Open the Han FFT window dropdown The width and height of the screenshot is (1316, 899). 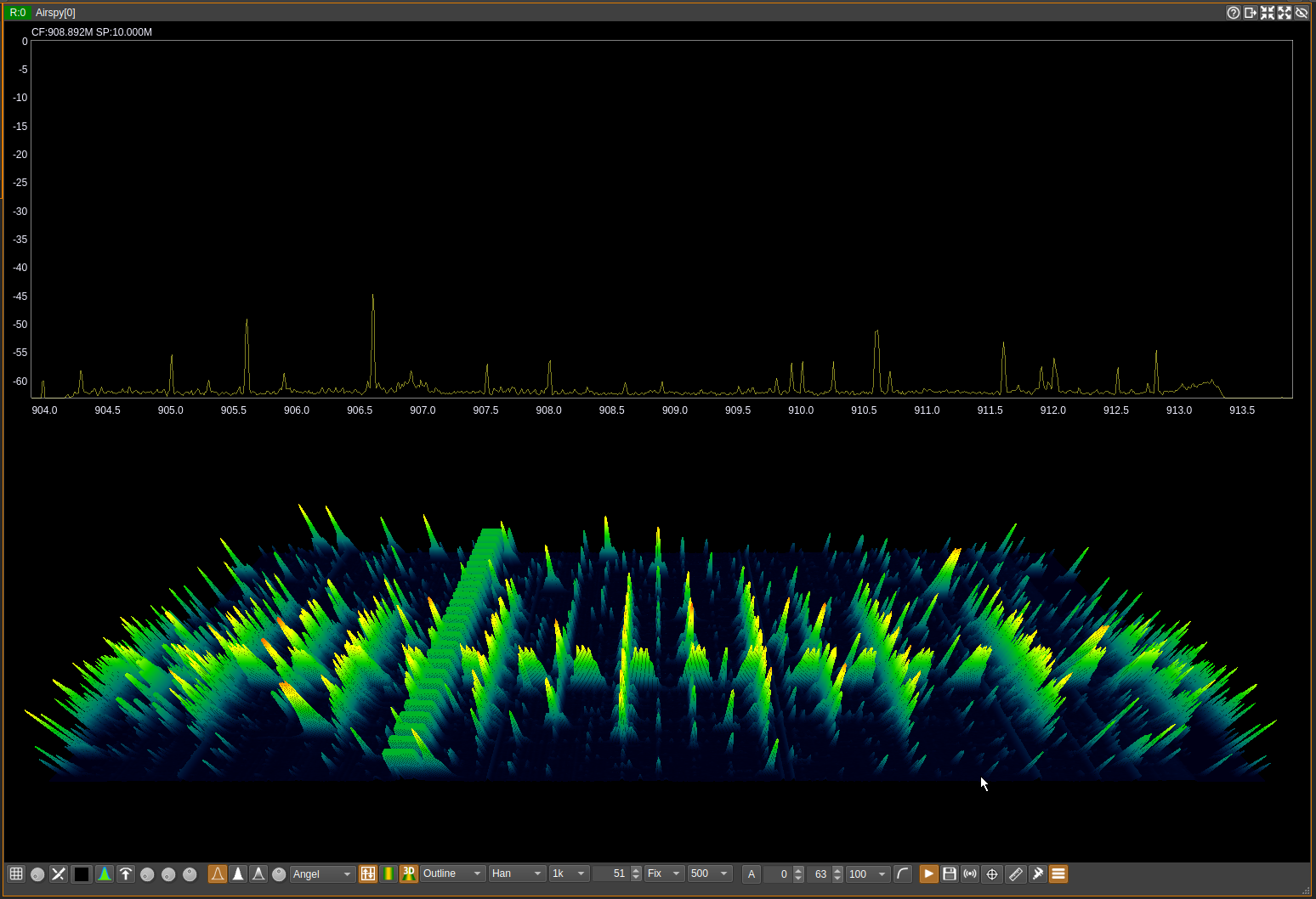(517, 874)
